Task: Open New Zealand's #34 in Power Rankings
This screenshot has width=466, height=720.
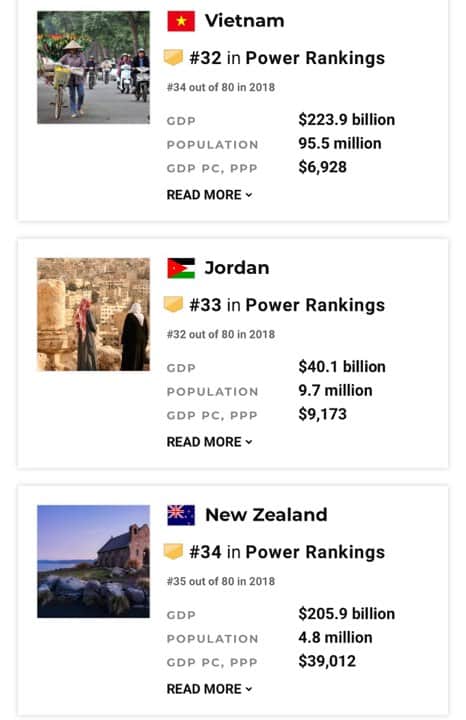Action: (x=287, y=552)
